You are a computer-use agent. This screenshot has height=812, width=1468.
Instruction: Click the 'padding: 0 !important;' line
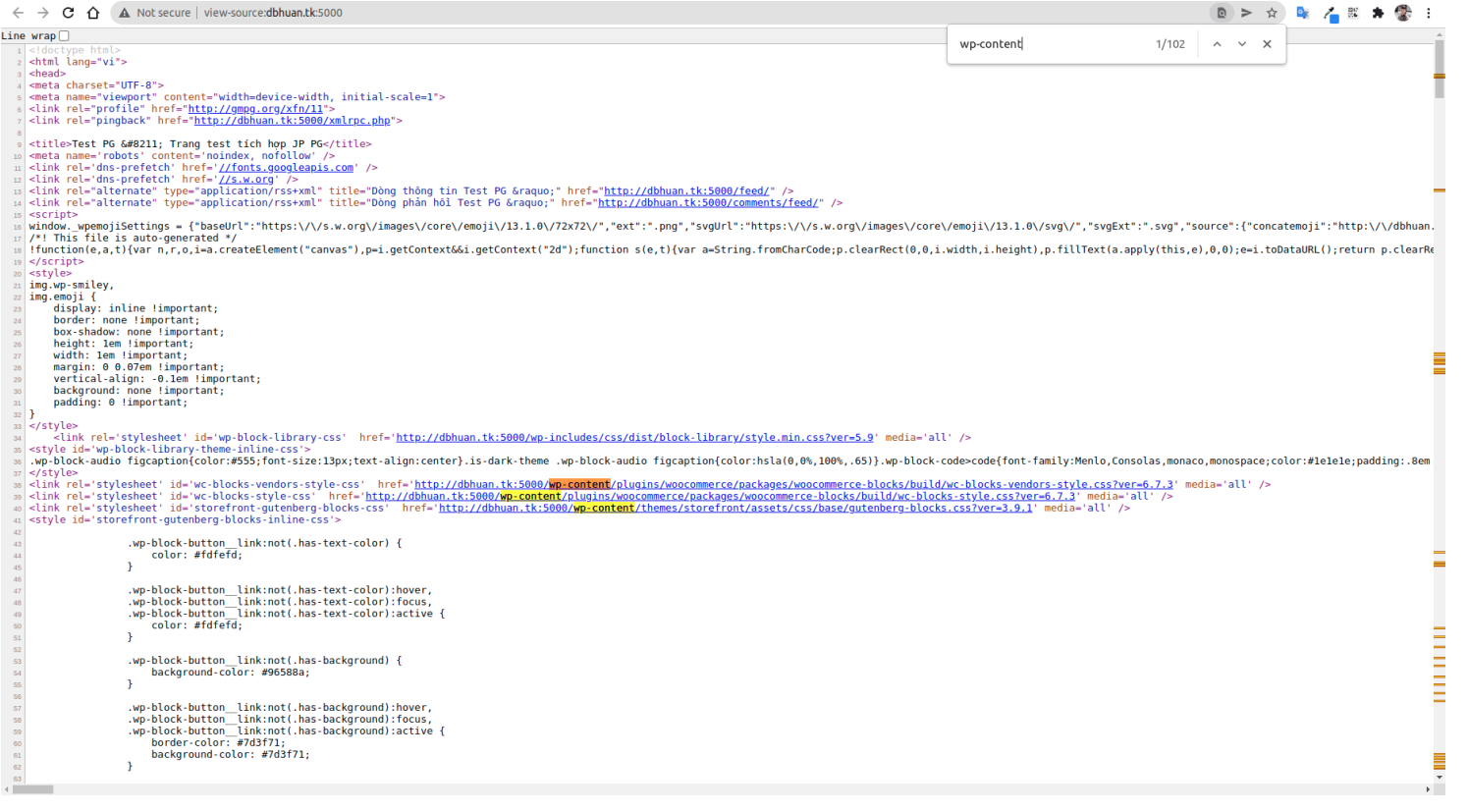[x=120, y=403]
